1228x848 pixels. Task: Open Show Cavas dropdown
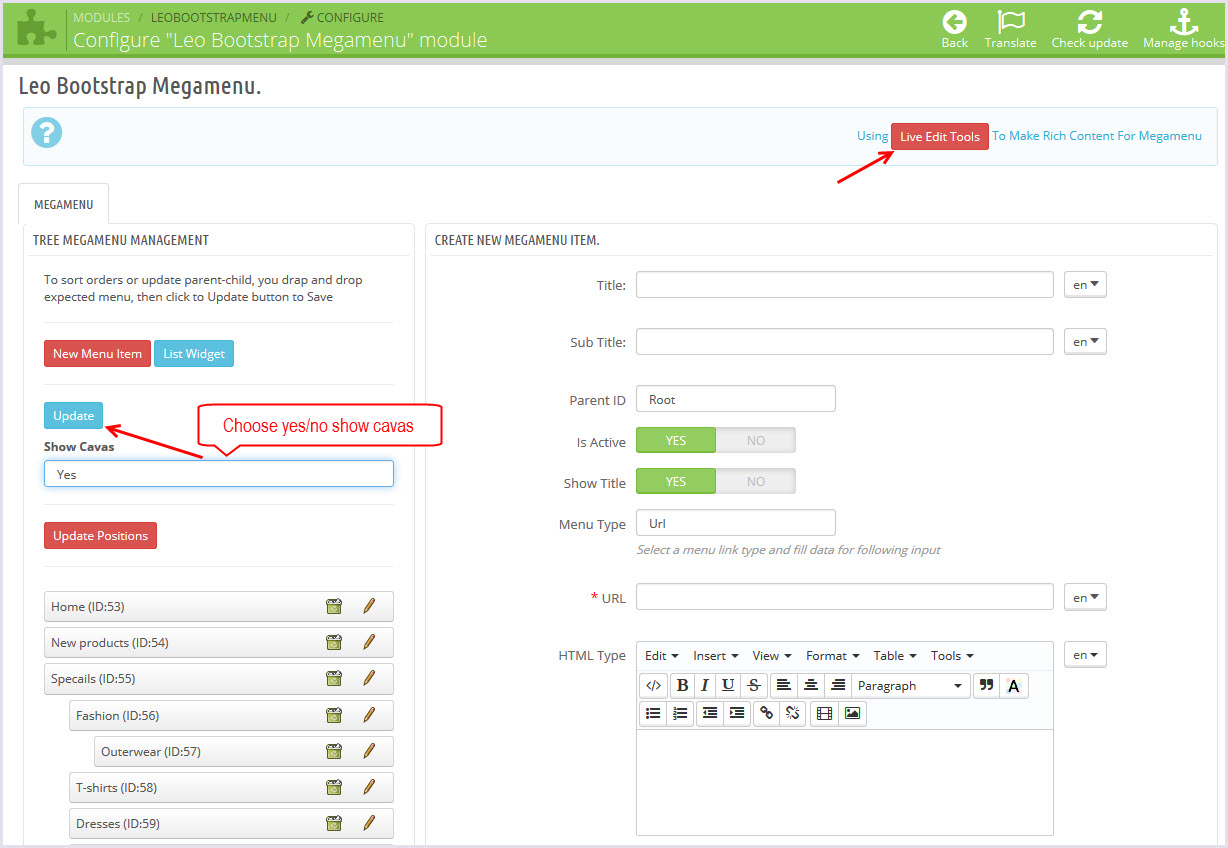point(219,474)
